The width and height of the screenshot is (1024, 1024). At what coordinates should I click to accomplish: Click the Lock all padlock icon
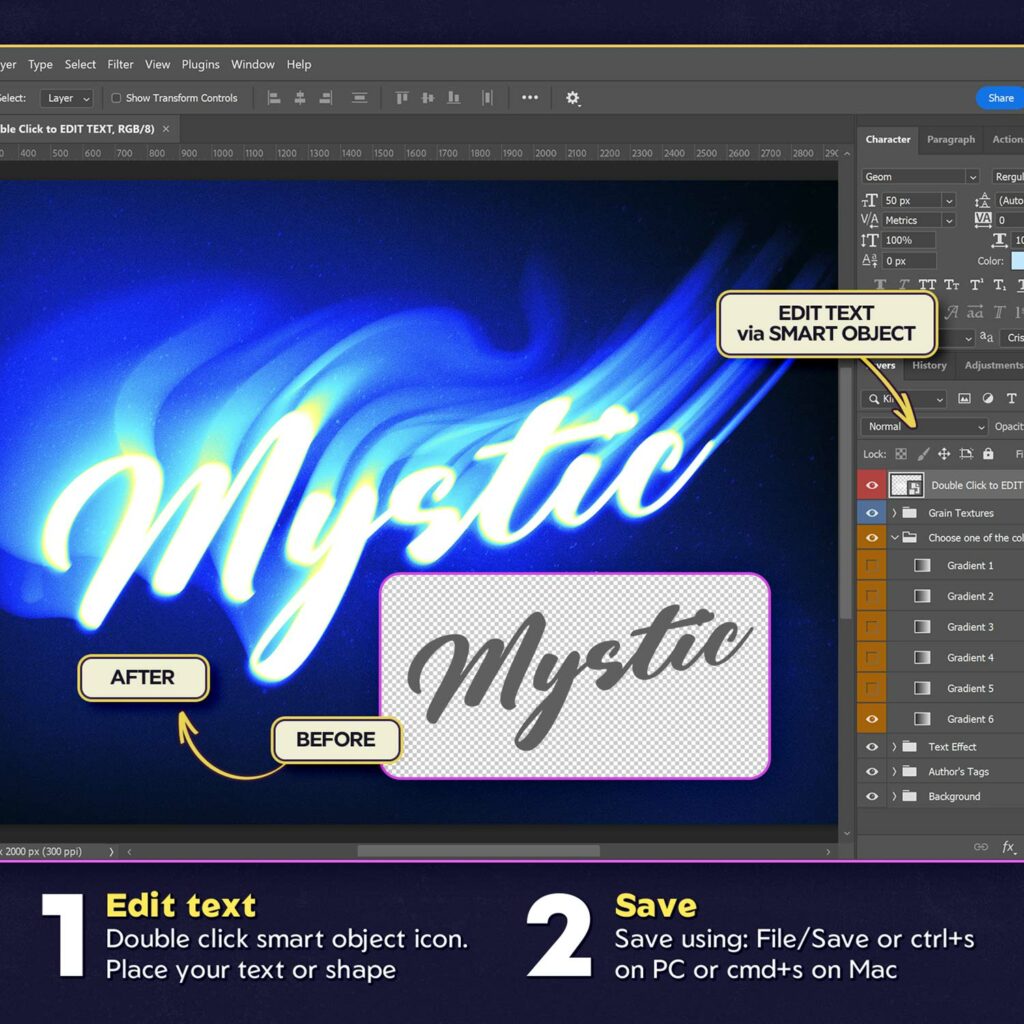coord(989,454)
